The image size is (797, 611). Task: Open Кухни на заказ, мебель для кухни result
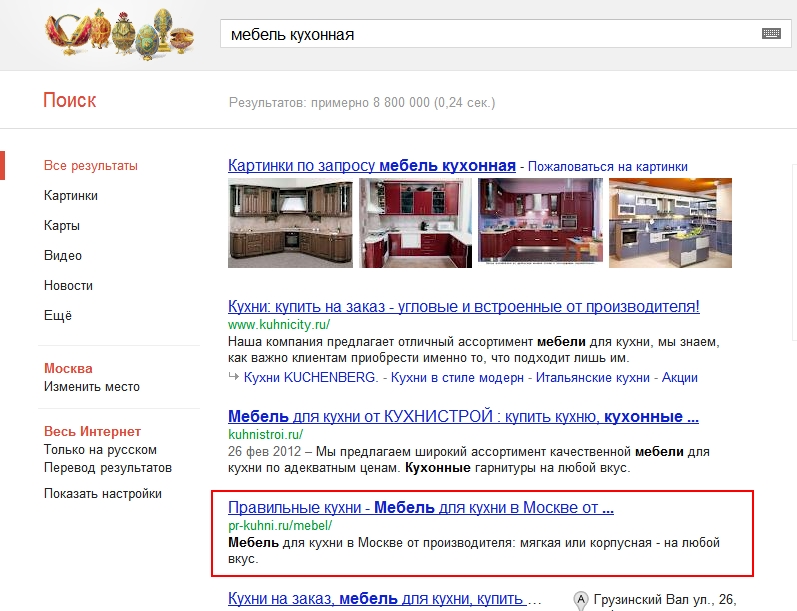(384, 599)
